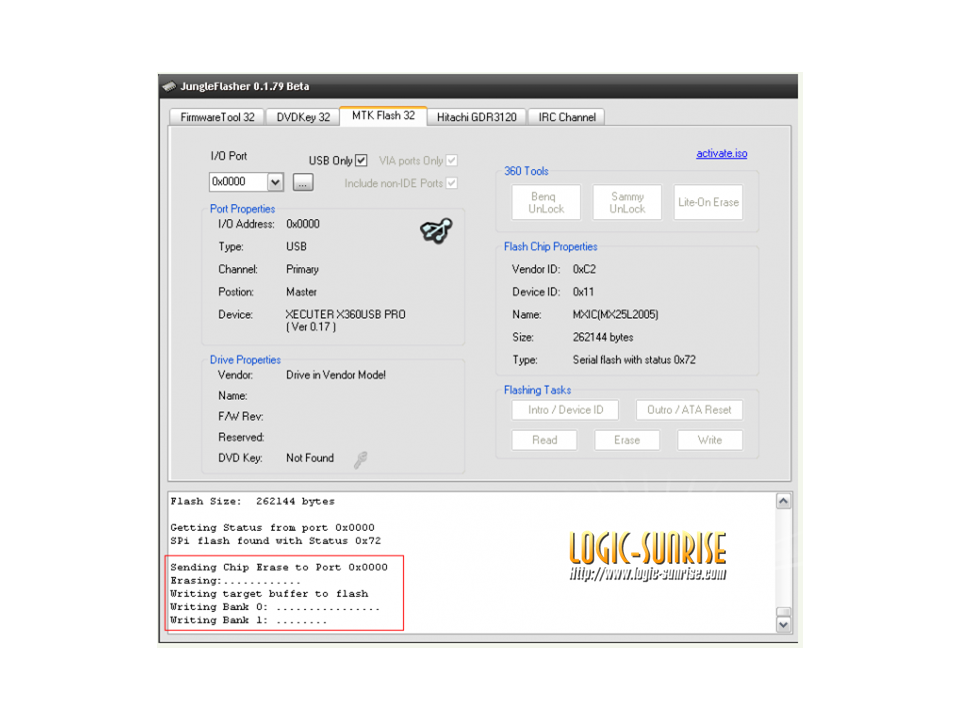Click the Intro / Device ID button

(x=565, y=410)
